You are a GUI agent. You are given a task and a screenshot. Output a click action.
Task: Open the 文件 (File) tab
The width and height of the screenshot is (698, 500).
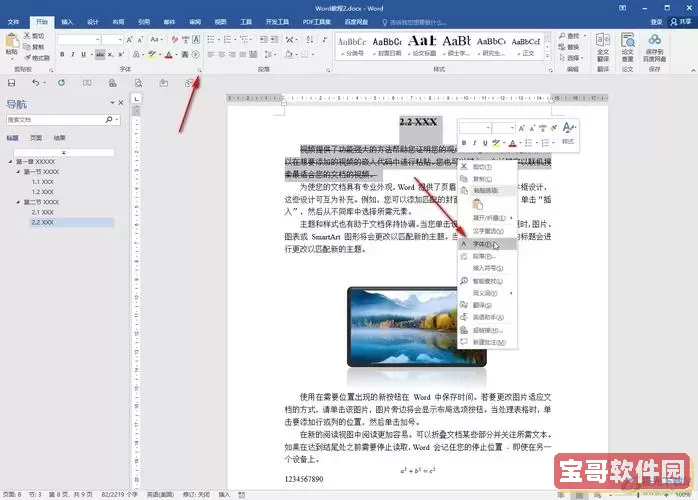(x=13, y=22)
